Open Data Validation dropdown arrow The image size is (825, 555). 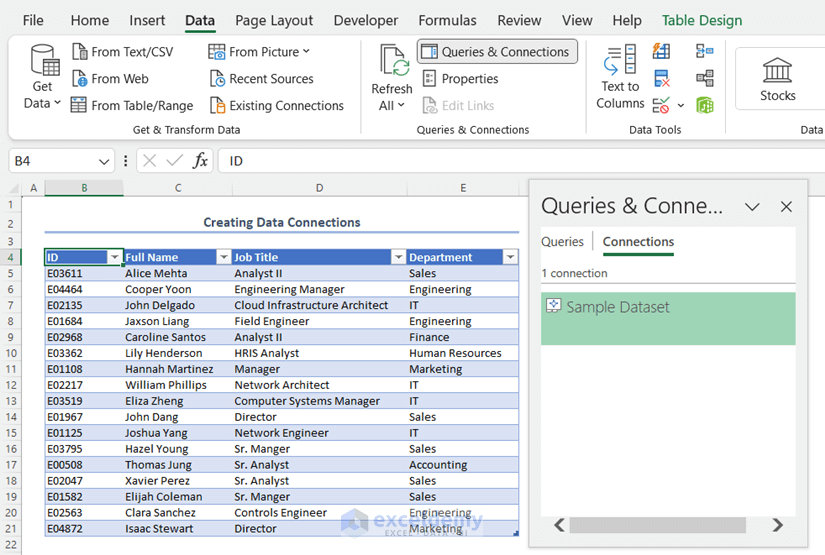click(x=681, y=106)
